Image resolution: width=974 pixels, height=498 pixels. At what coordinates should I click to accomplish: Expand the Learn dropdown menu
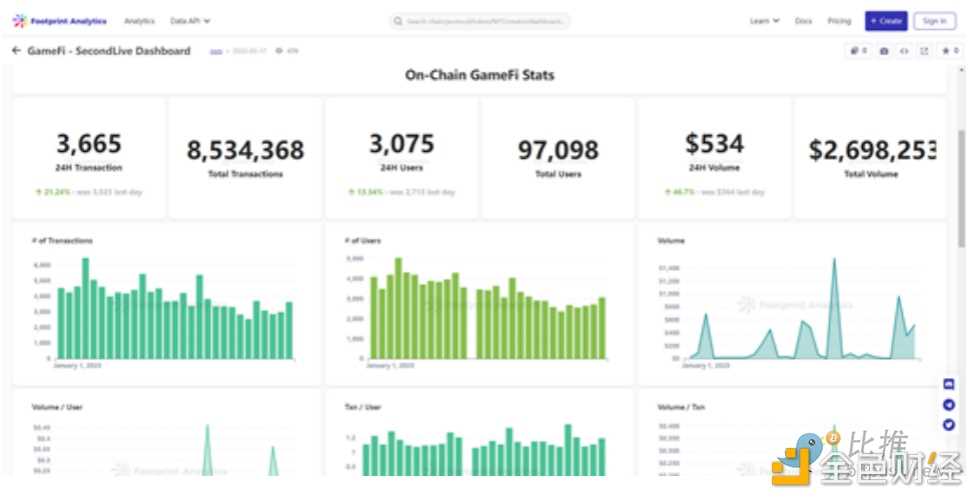(x=764, y=21)
